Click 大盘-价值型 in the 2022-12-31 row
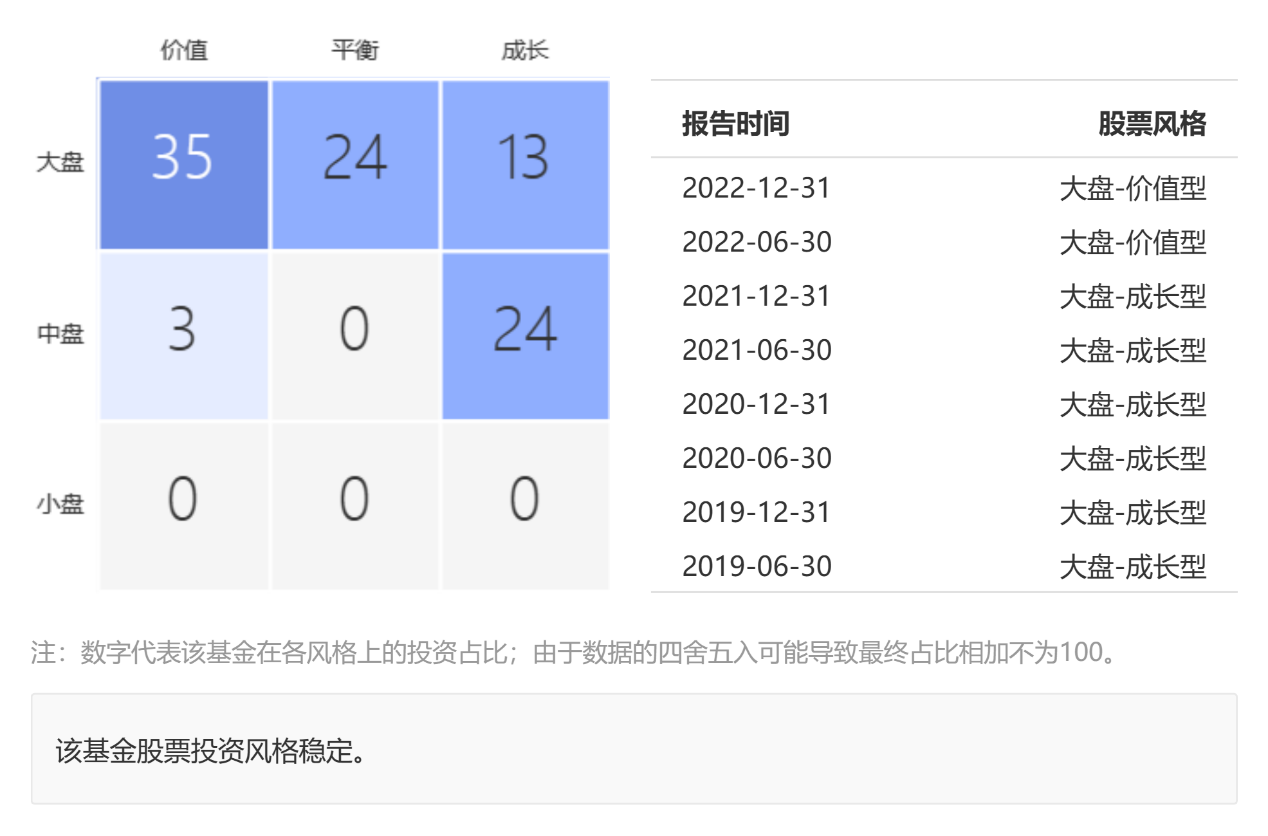 click(x=1133, y=188)
